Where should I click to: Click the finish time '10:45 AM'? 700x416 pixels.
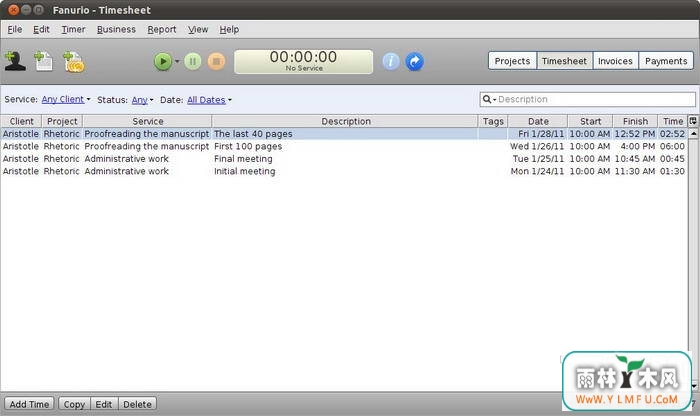[x=634, y=159]
